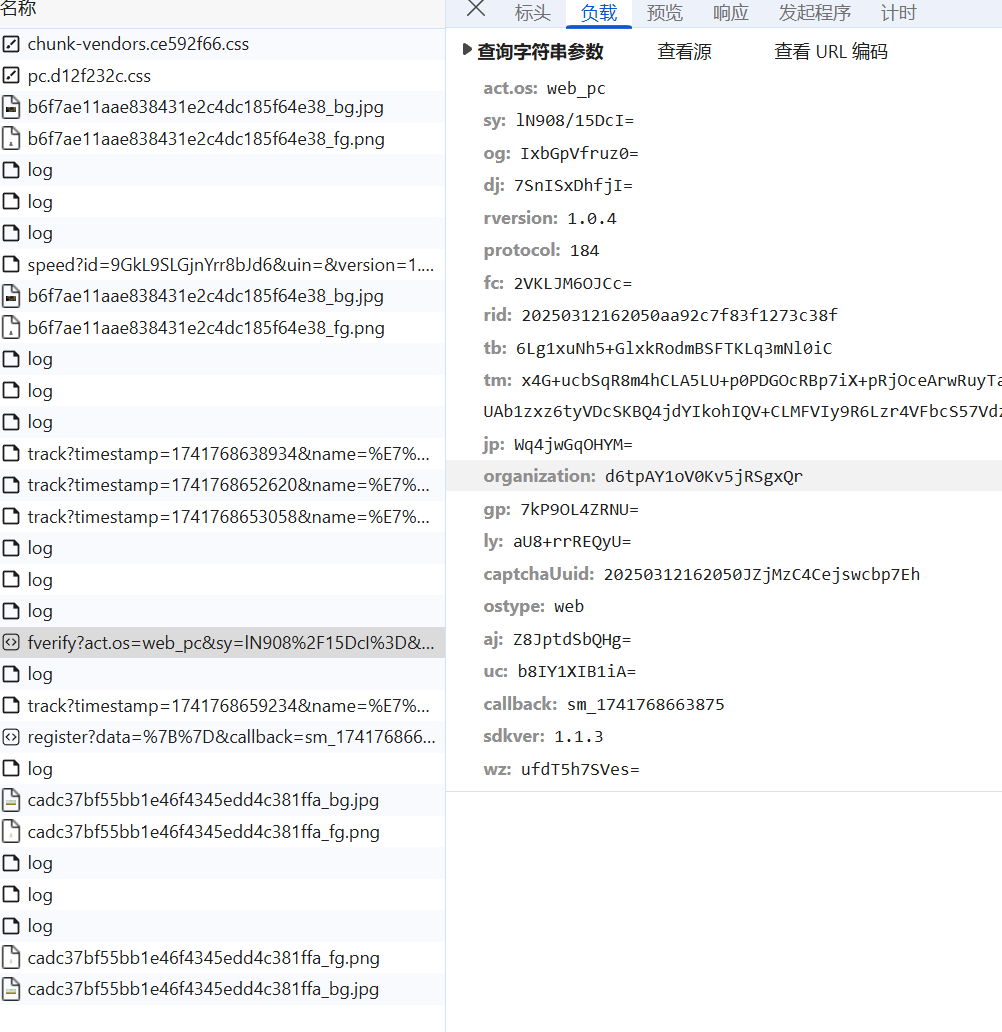Collapse the 查询字符串参数 section
The height and width of the screenshot is (1032, 1002).
(x=467, y=50)
